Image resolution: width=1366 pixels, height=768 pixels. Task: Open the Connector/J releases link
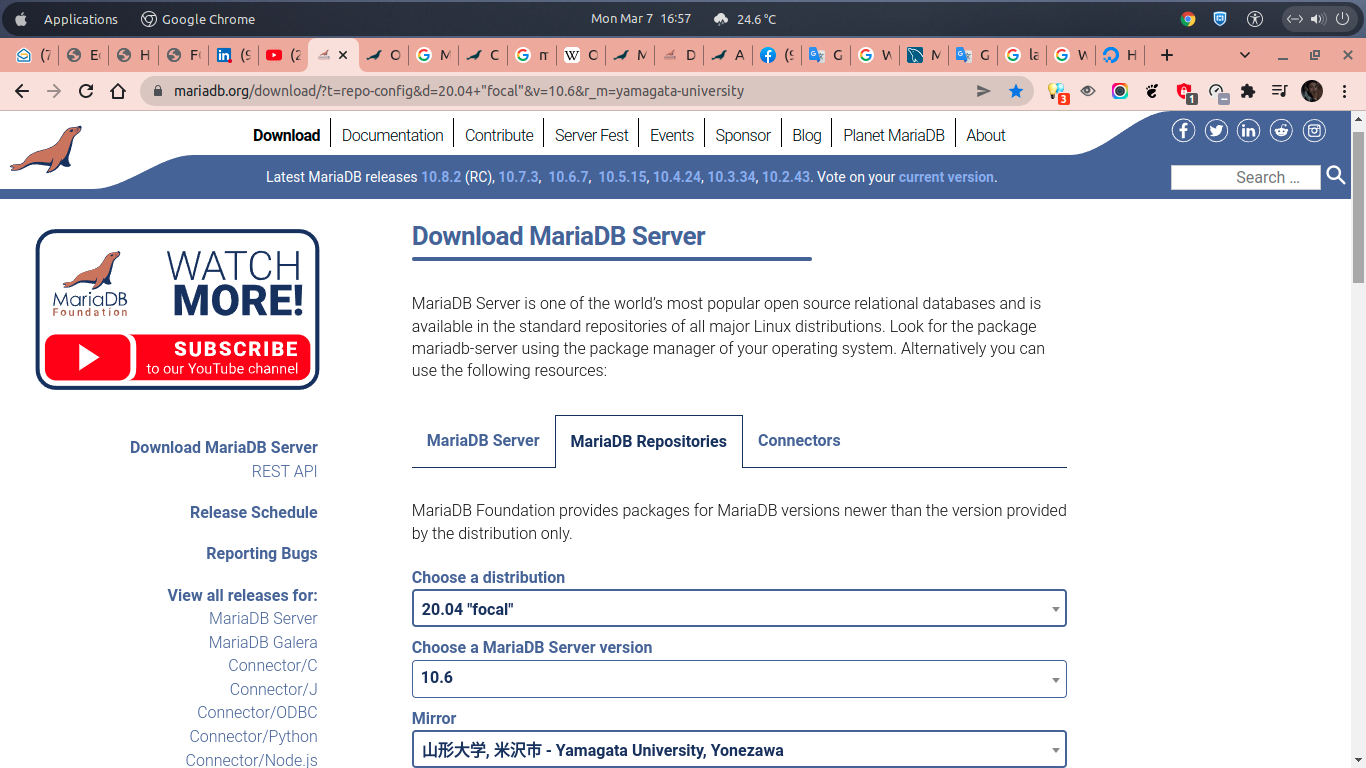point(273,689)
